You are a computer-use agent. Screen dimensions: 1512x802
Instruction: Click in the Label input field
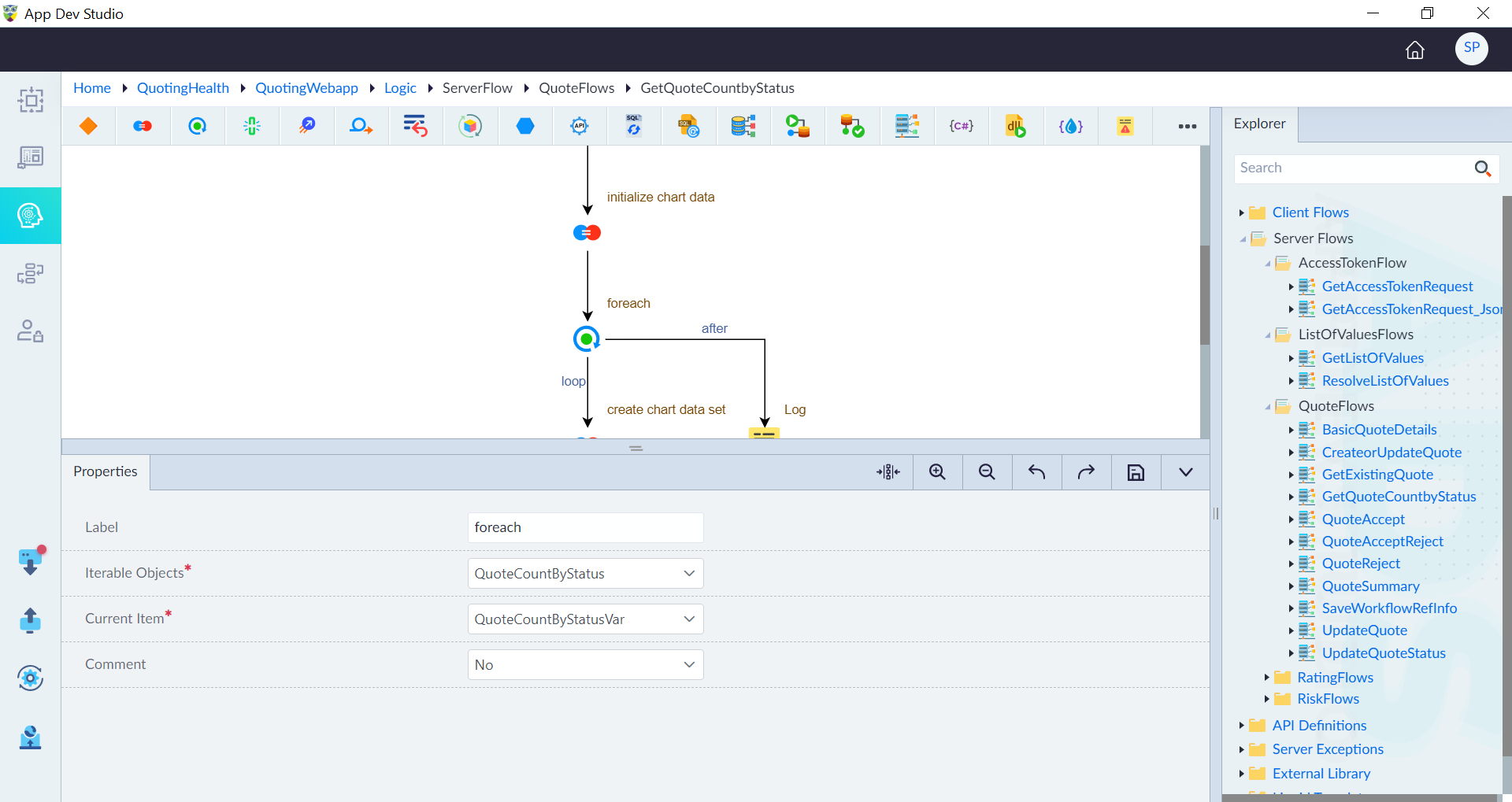click(585, 528)
